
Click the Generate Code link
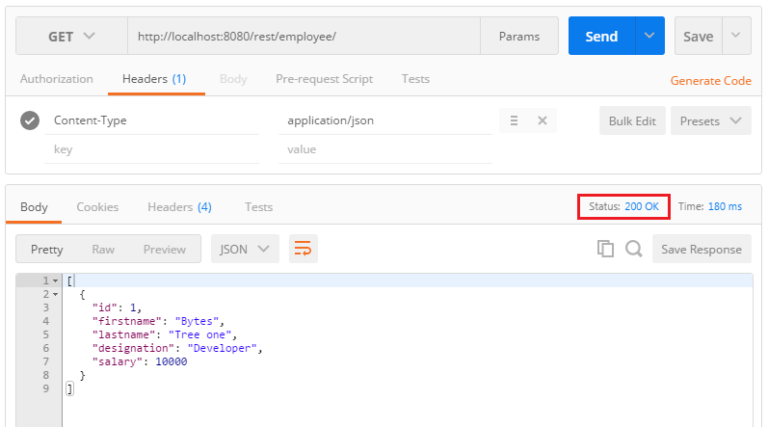pos(711,81)
